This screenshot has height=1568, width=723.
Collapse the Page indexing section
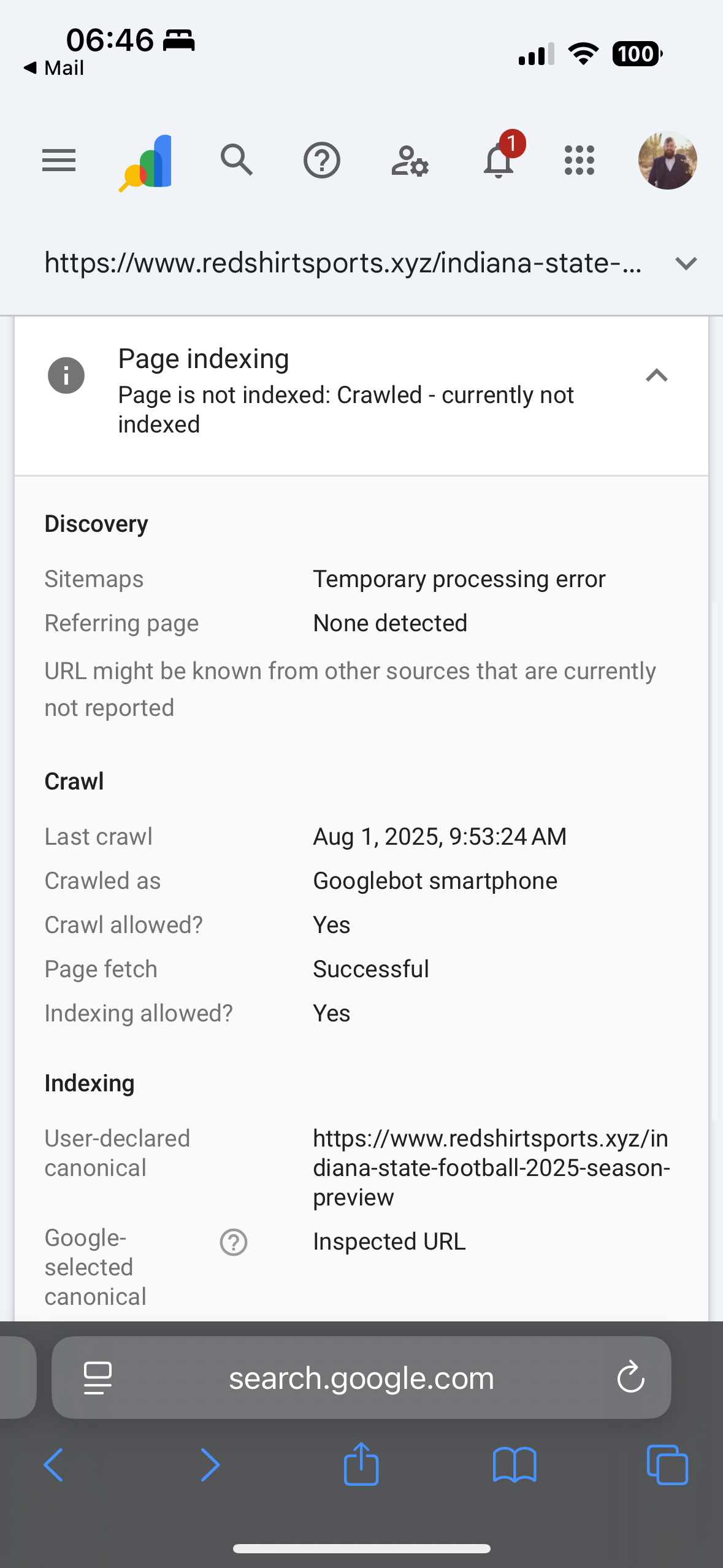[656, 375]
